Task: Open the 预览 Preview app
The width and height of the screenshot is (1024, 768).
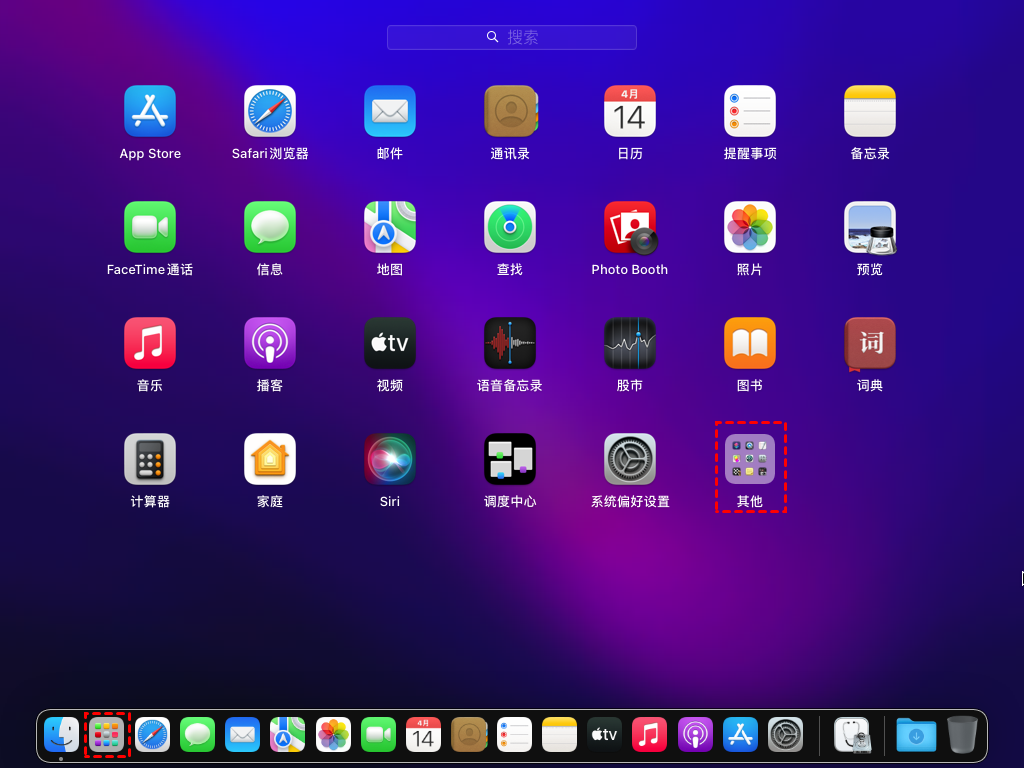Action: point(870,227)
